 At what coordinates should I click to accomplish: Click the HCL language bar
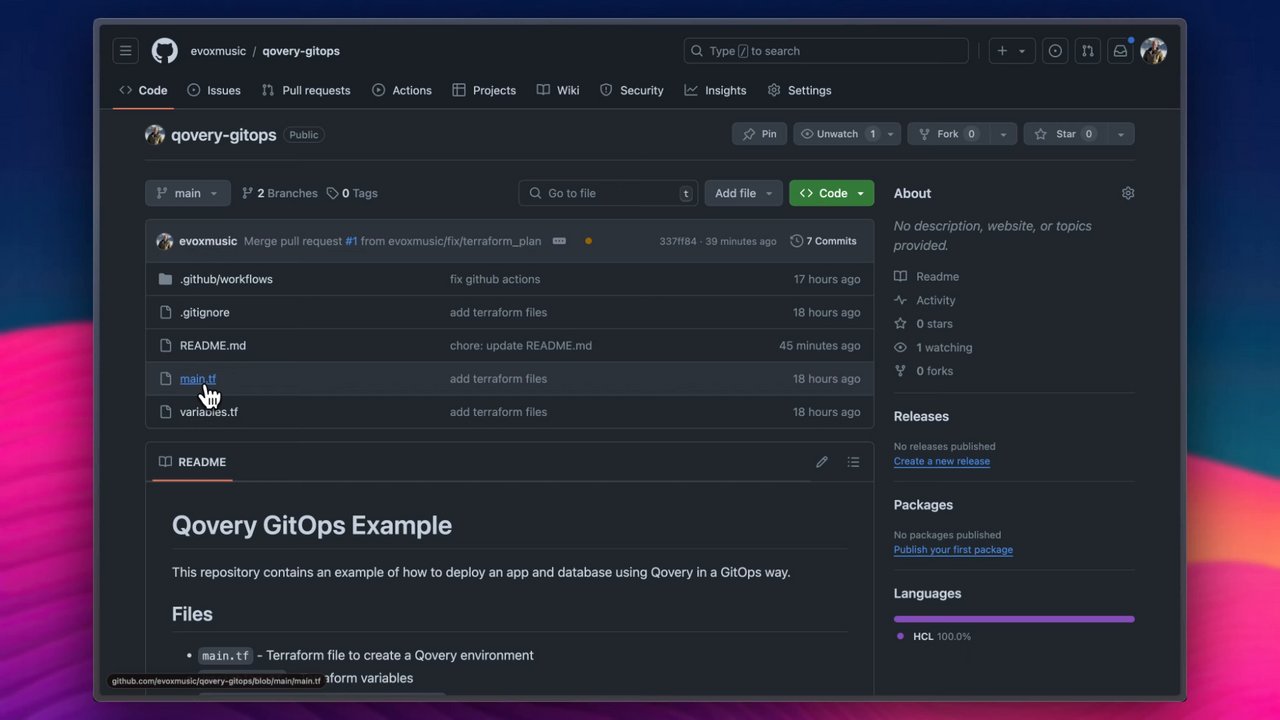[1014, 619]
